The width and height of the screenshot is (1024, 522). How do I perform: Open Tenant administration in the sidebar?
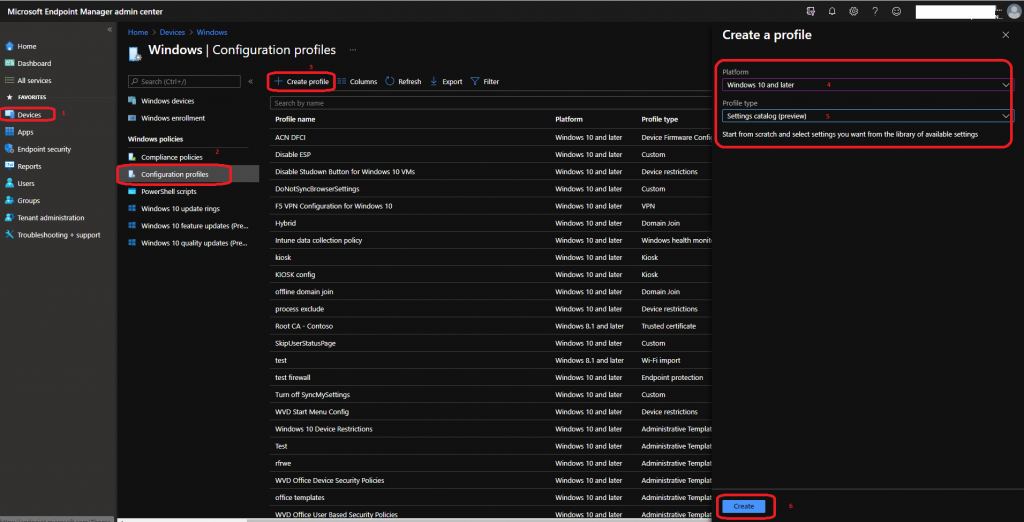point(51,218)
